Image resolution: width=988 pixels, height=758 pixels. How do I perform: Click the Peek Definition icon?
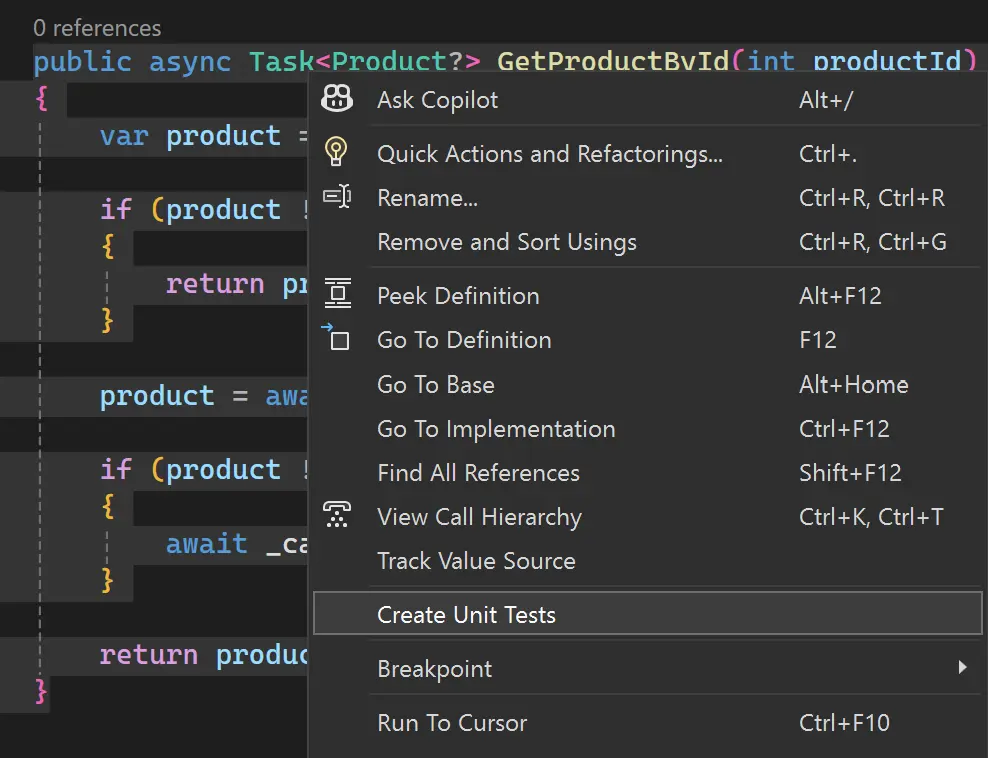338,295
